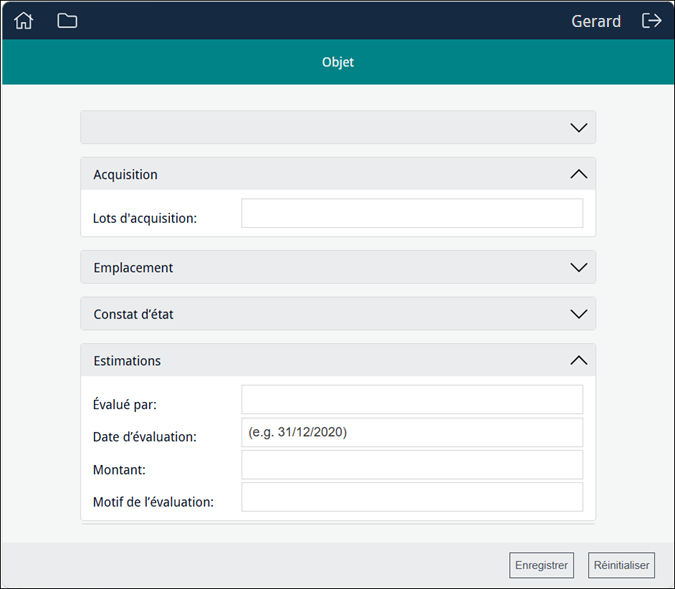Click the Estimations header title
The image size is (675, 589).
click(127, 360)
